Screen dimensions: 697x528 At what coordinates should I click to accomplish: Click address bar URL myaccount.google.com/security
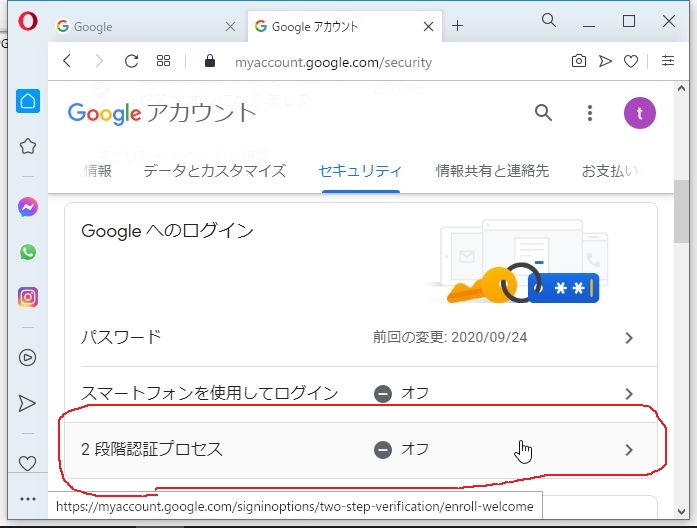[333, 62]
